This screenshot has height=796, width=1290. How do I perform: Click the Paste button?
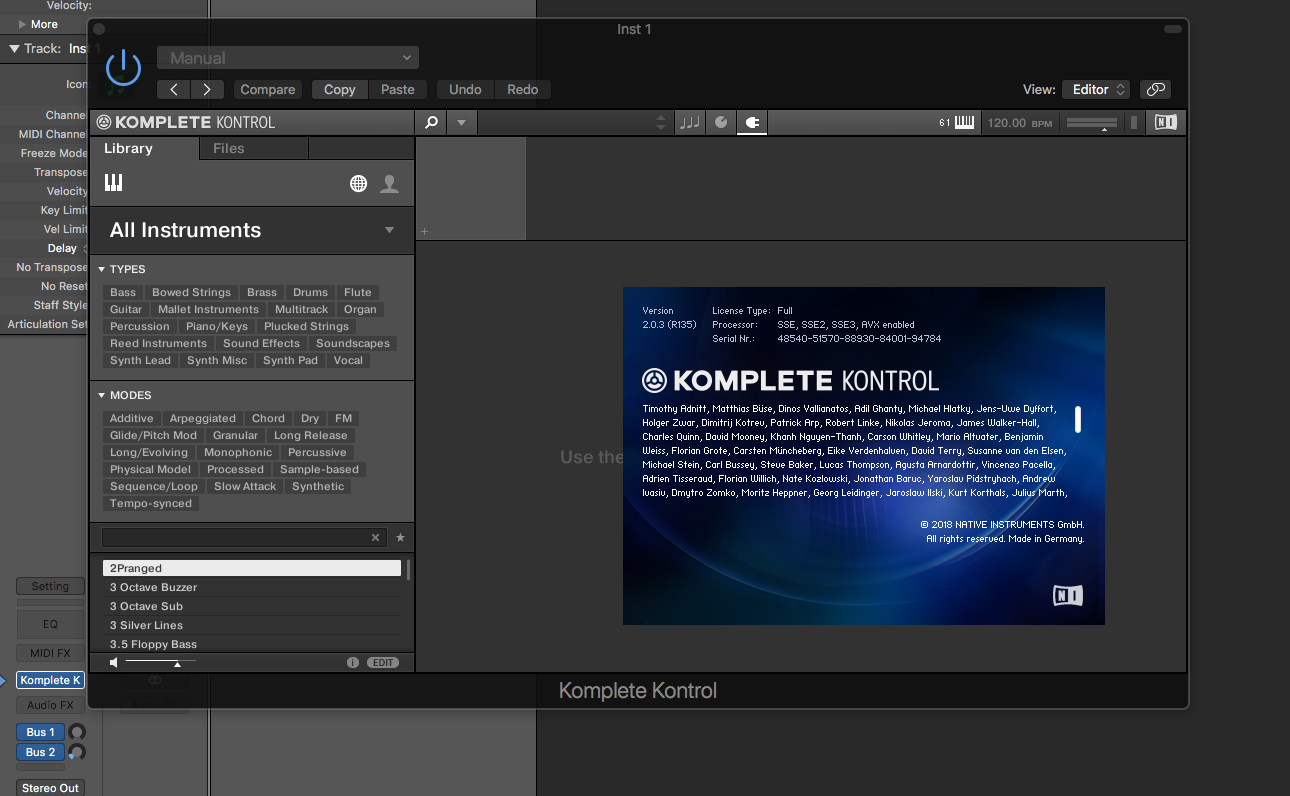pos(398,89)
